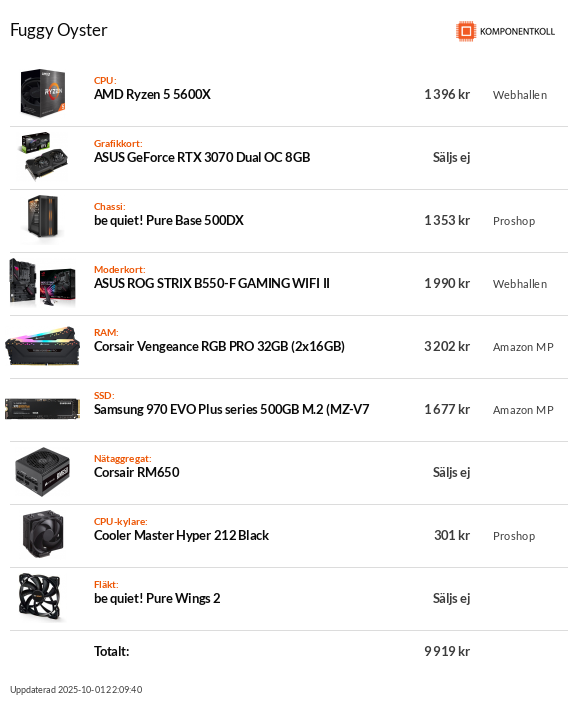
Task: Click the Webhallen store link for the CPU
Action: (520, 95)
